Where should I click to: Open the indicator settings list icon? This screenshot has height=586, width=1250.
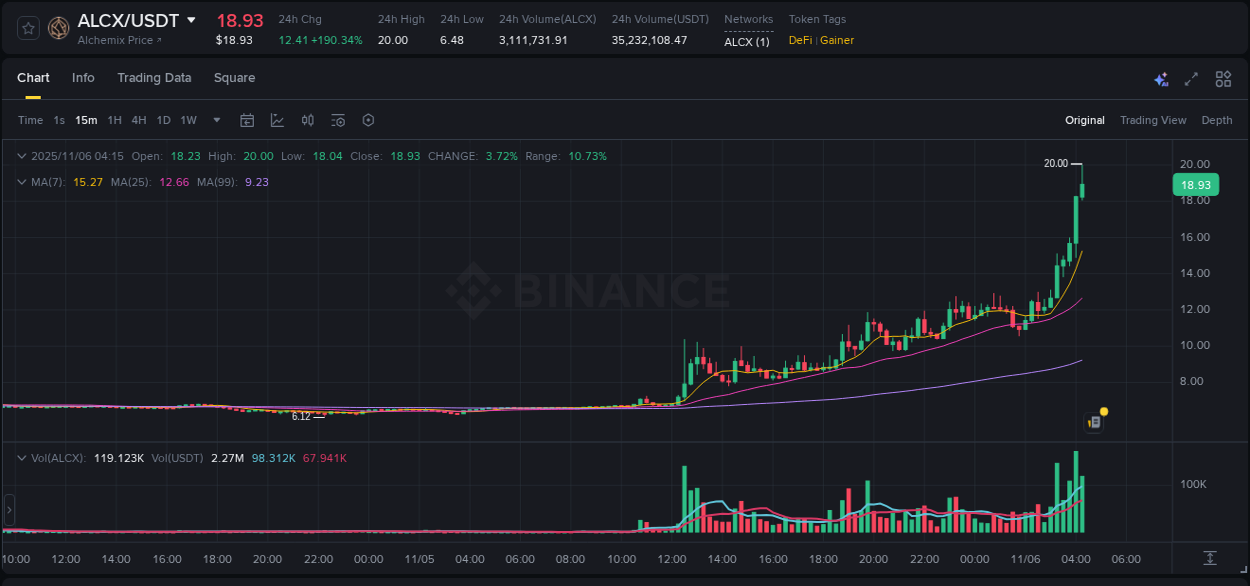(x=337, y=120)
